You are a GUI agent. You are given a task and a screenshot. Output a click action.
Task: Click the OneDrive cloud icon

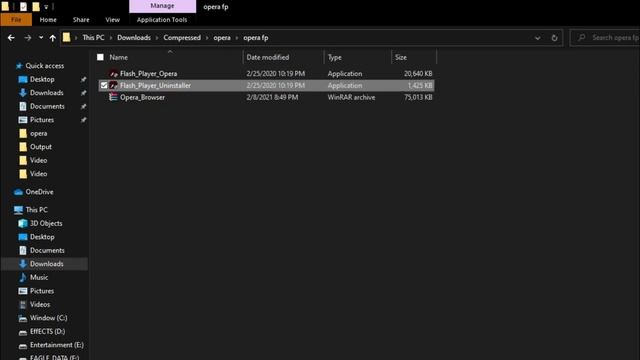tap(18, 192)
